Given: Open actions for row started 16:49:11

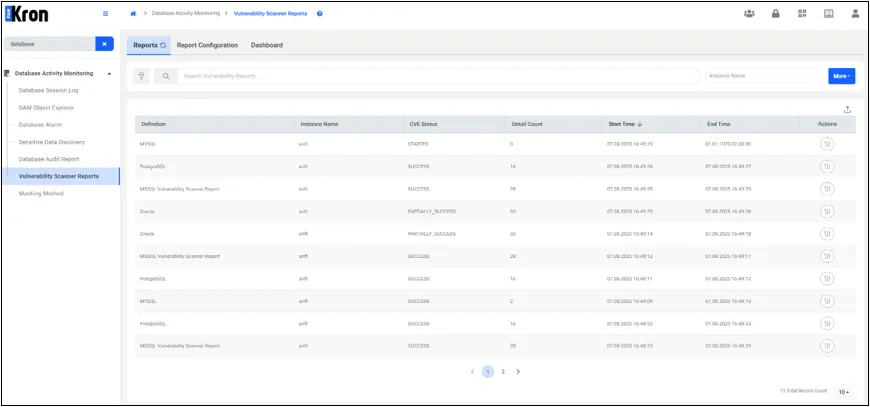Looking at the screenshot, I should point(827,278).
